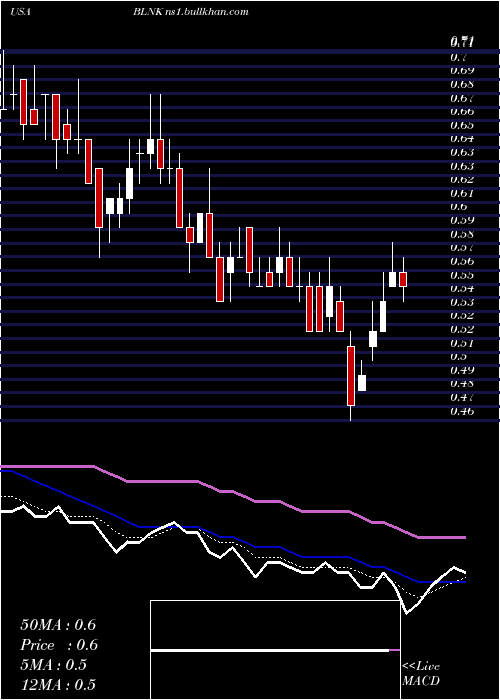
Task: Select the 0.49 price axis label
Action: (462, 371)
